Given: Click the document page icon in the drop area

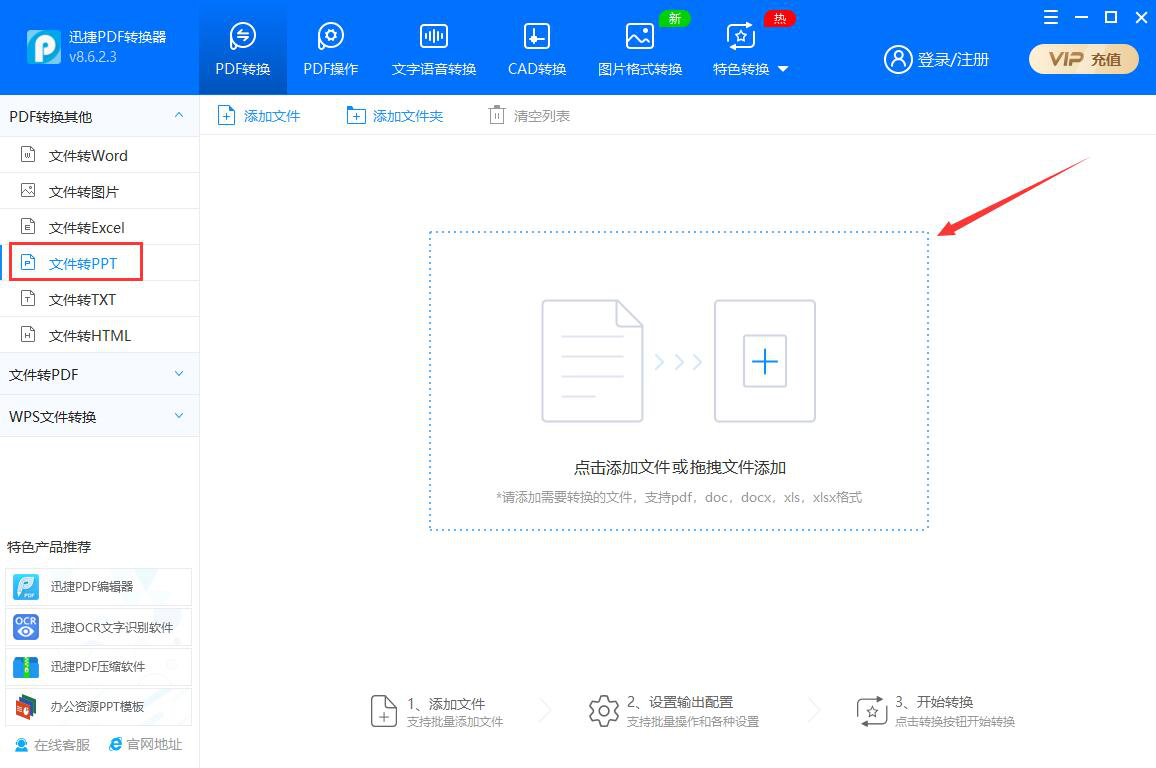Looking at the screenshot, I should click(x=592, y=361).
